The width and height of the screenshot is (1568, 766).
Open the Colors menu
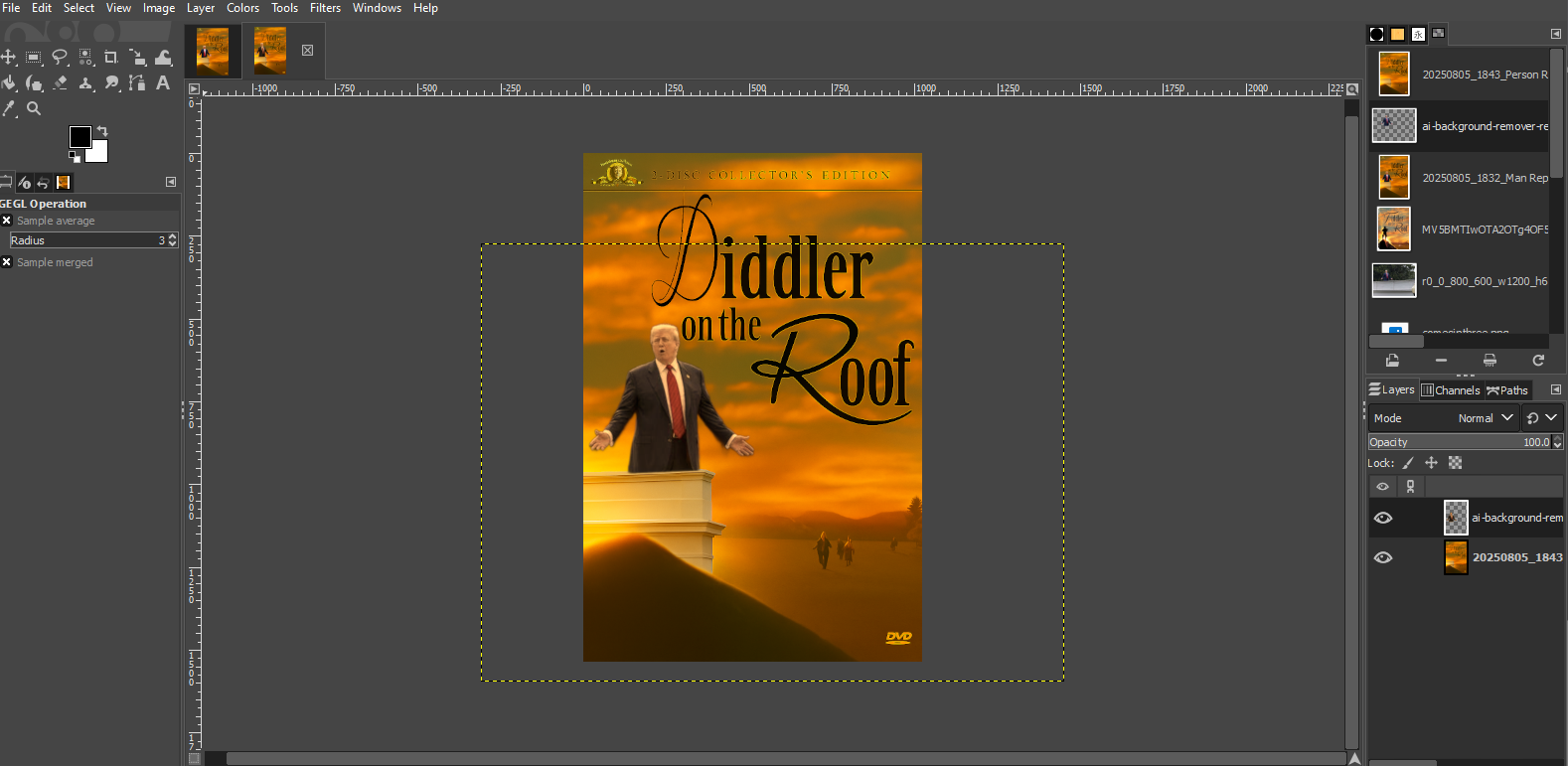tap(242, 8)
